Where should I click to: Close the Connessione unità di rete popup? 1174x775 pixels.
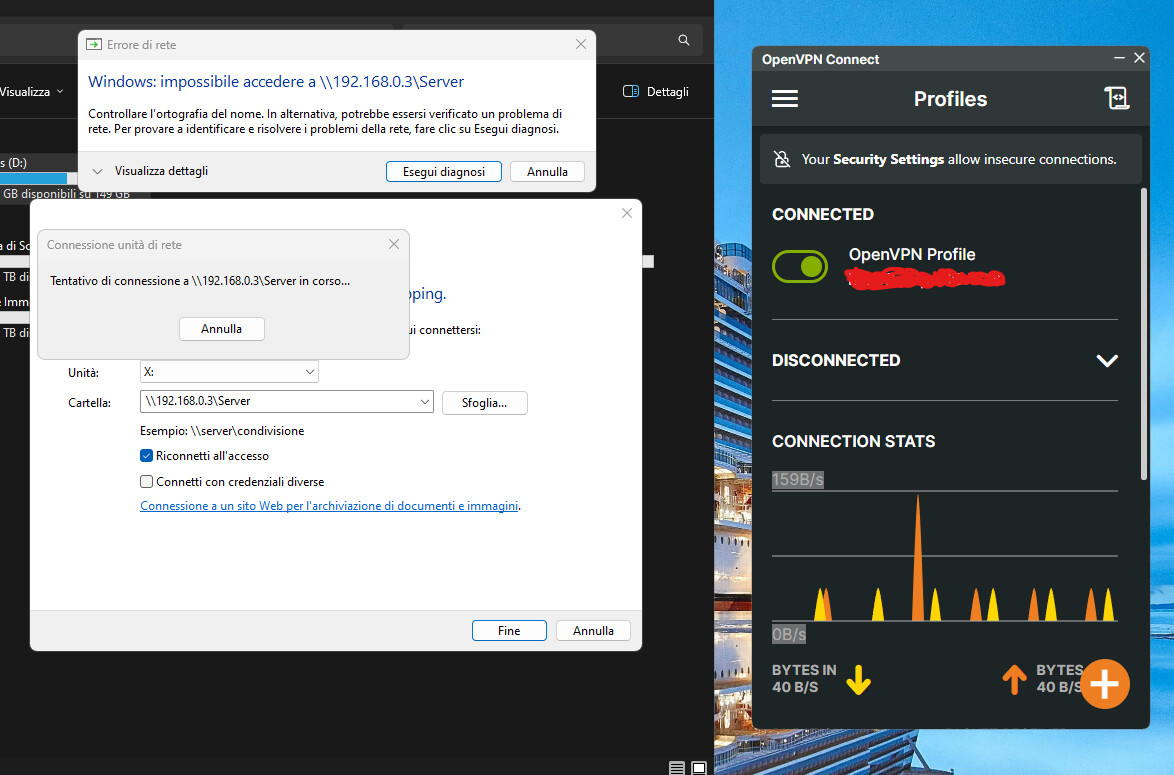tap(394, 244)
